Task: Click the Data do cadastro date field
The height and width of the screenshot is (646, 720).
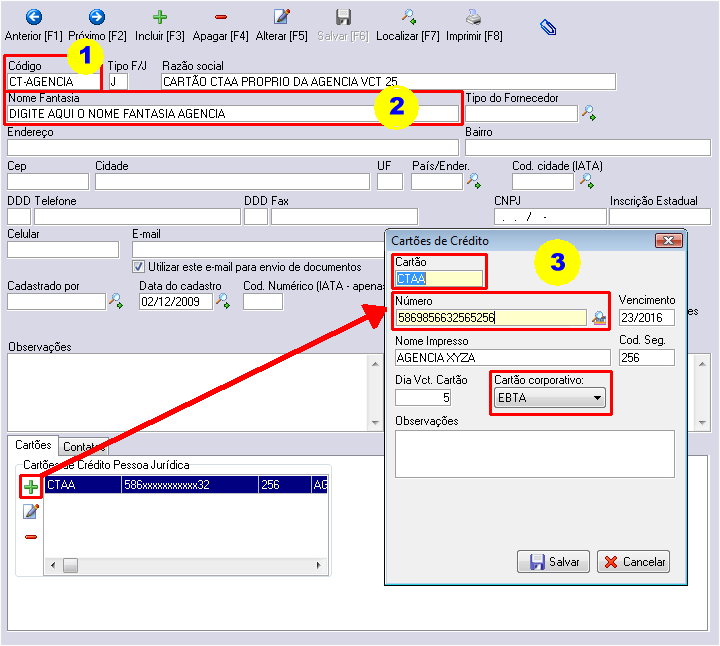Action: pyautogui.click(x=176, y=302)
